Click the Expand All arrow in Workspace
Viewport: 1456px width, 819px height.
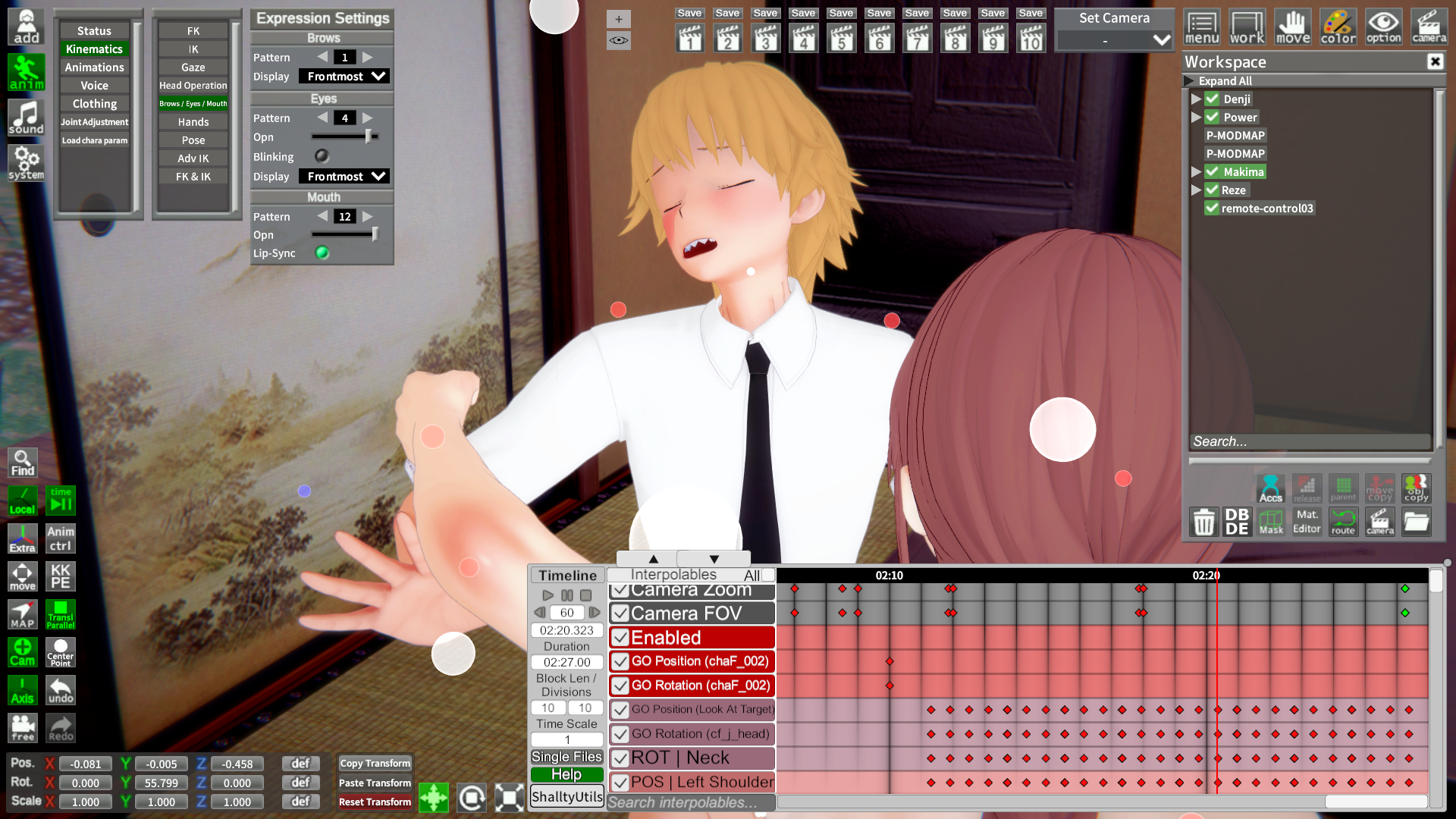point(1190,80)
